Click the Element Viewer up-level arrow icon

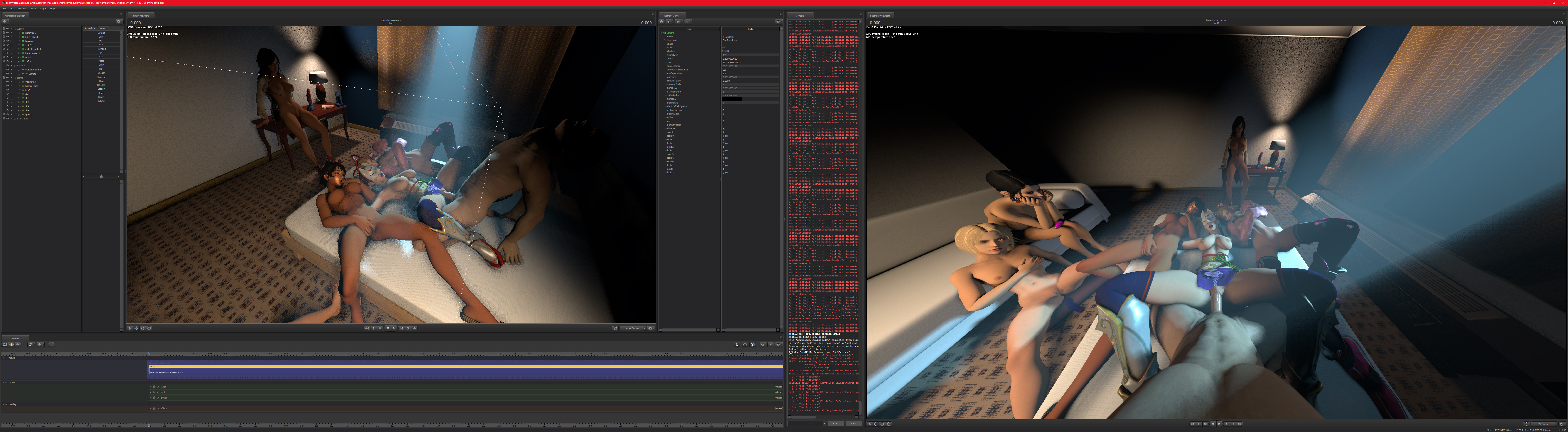point(670,21)
